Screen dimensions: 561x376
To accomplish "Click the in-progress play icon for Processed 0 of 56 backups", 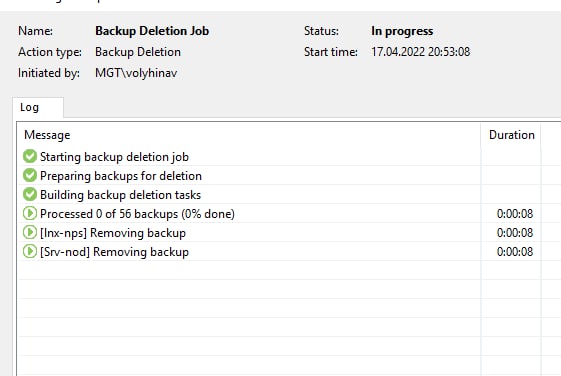I will pos(30,213).
